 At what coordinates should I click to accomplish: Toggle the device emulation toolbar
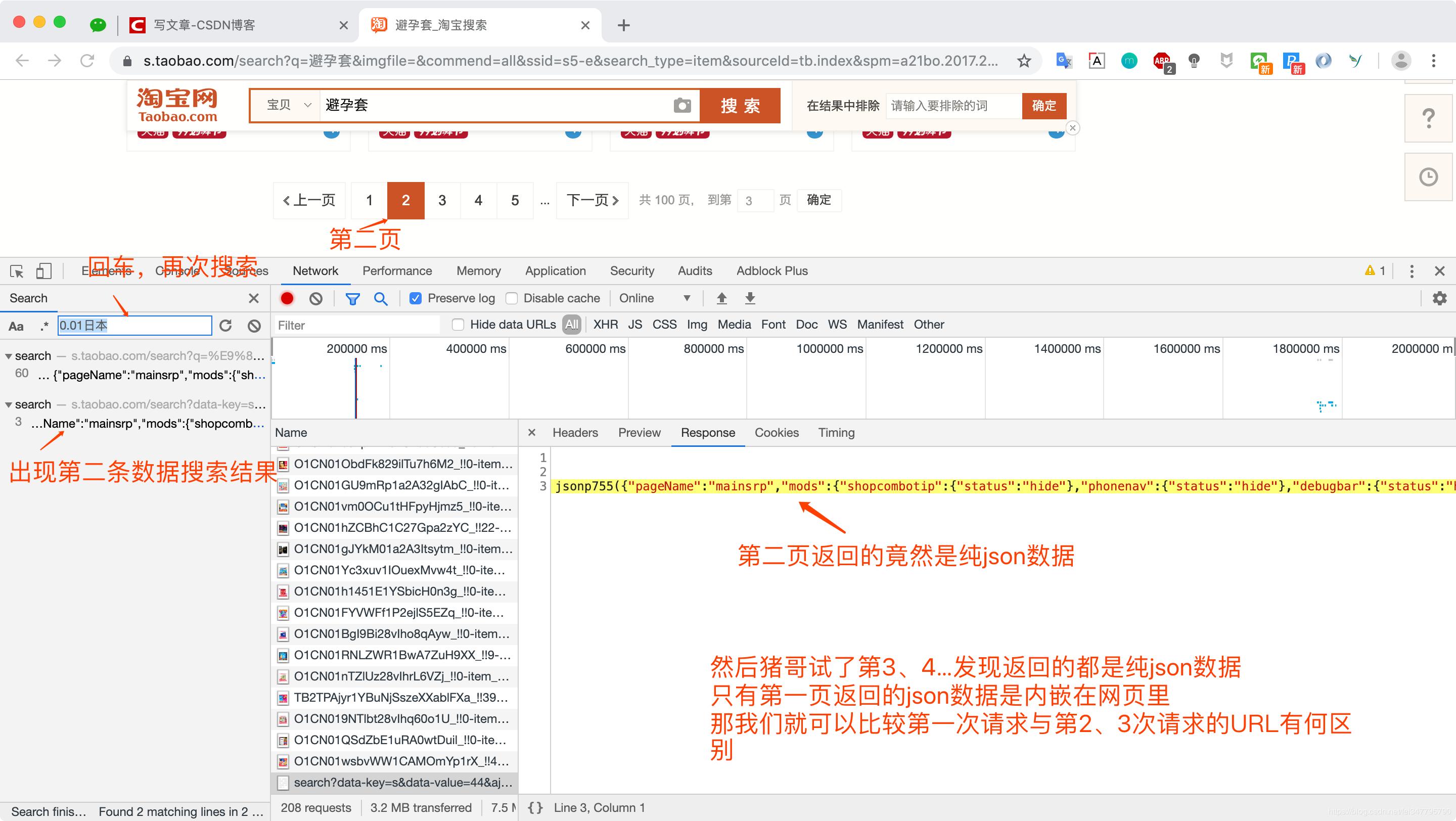[44, 271]
